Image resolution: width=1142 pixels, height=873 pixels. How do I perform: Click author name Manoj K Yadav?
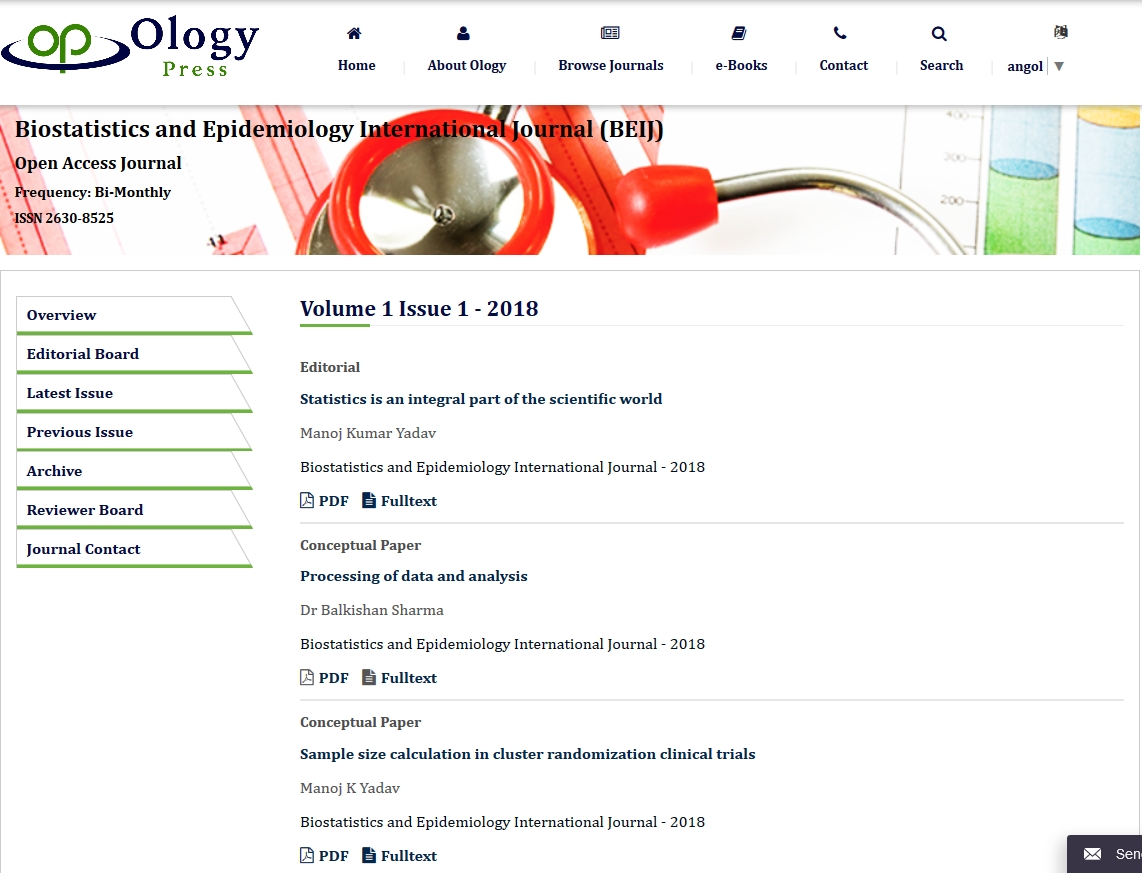click(x=350, y=788)
